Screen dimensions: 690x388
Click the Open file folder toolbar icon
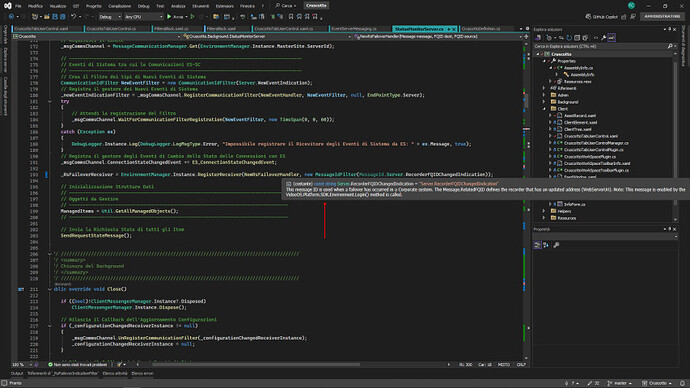pyautogui.click(x=47, y=17)
